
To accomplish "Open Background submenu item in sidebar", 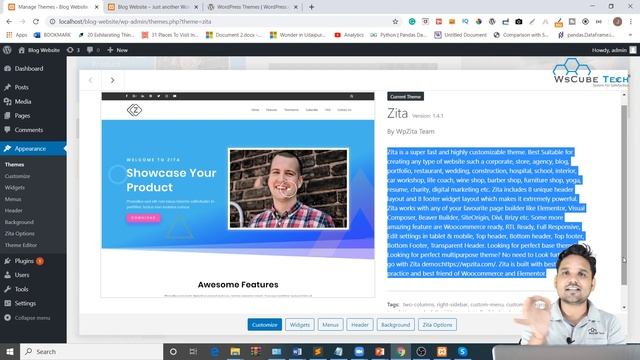I will 19,222.
